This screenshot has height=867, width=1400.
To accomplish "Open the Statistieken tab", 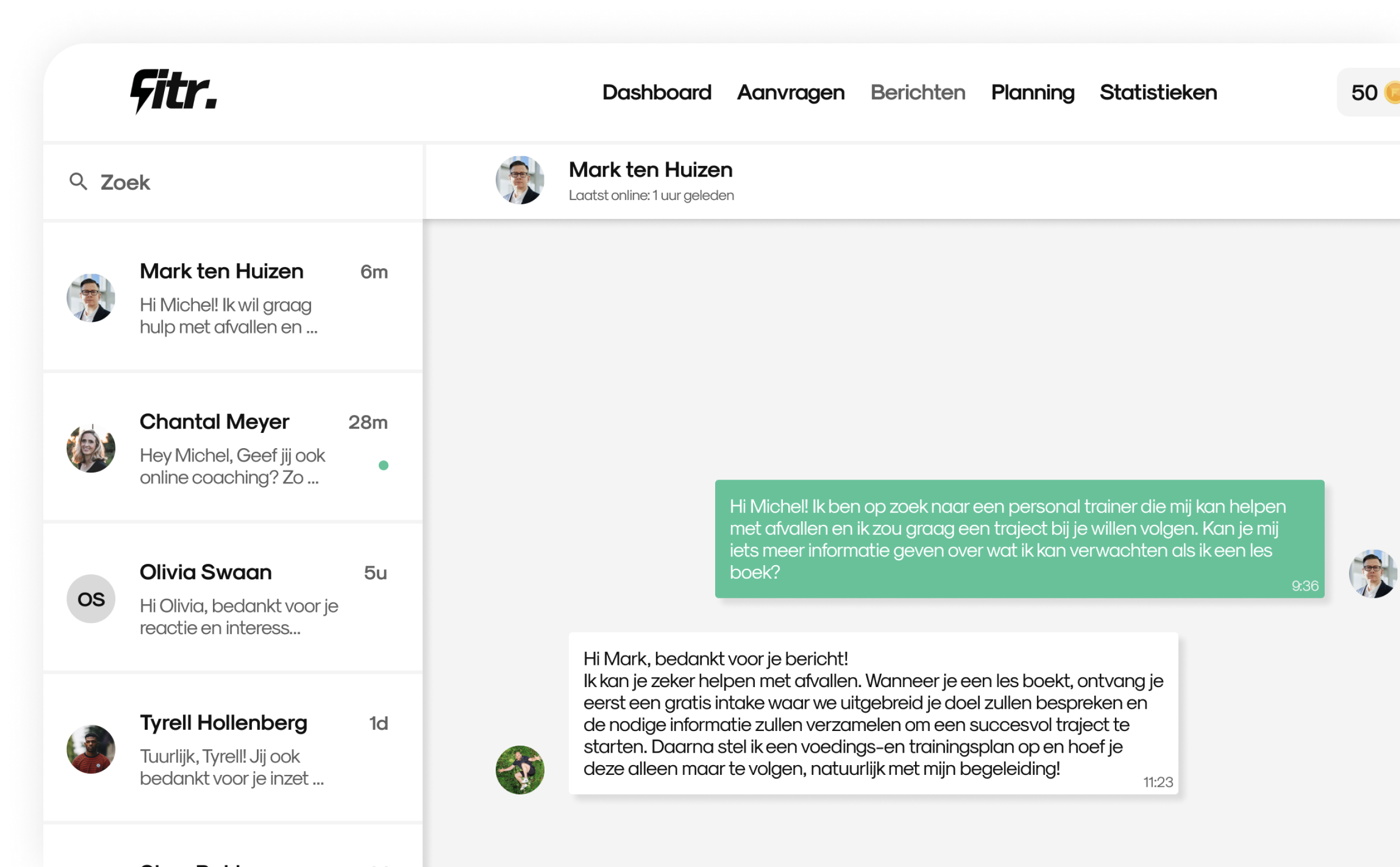I will 1158,92.
